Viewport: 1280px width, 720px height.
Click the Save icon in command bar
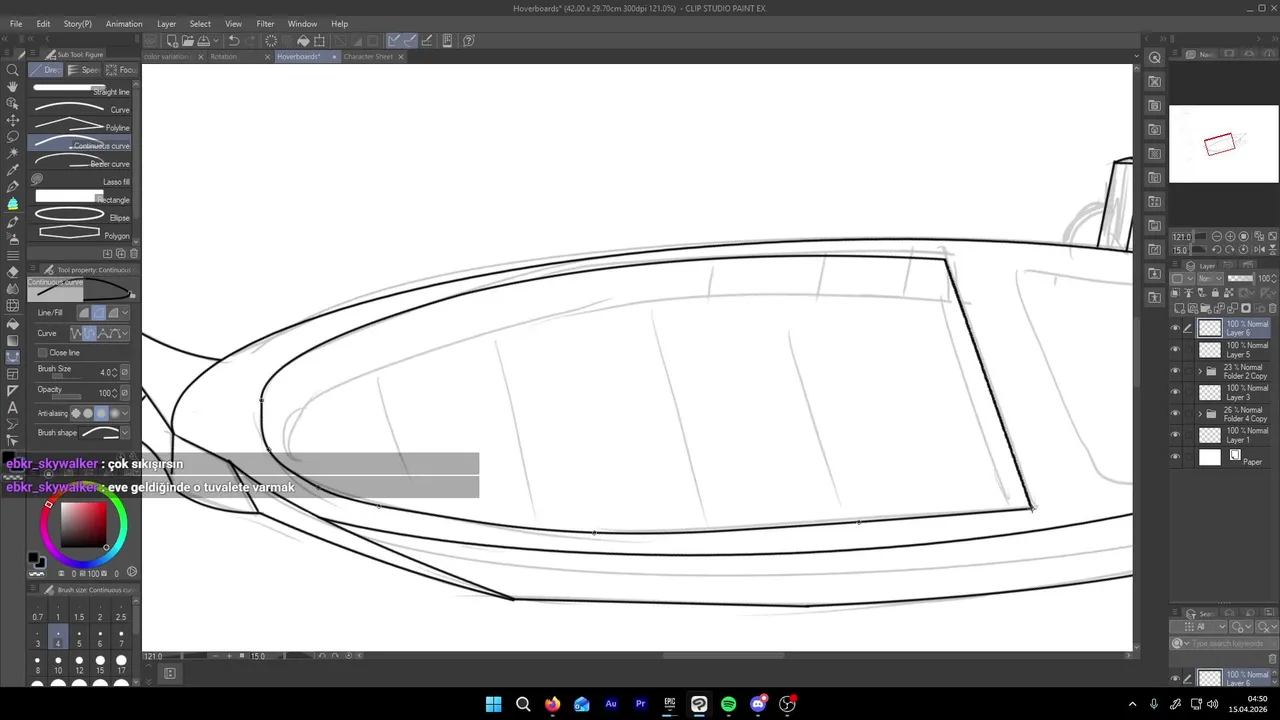(203, 41)
